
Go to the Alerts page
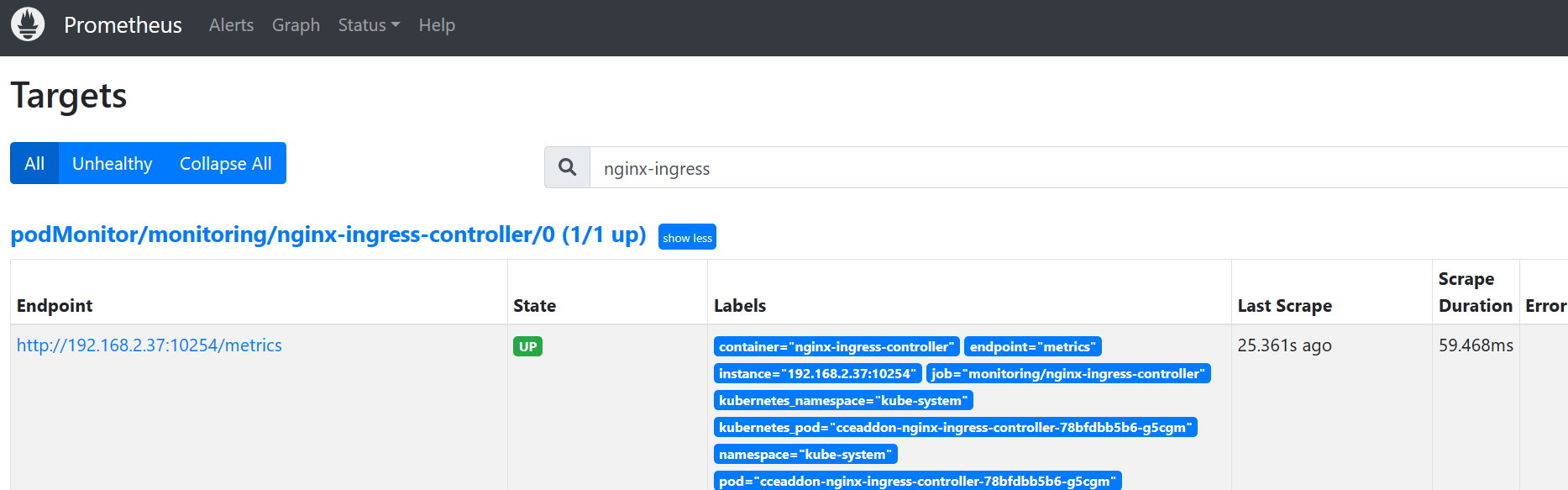tap(231, 25)
